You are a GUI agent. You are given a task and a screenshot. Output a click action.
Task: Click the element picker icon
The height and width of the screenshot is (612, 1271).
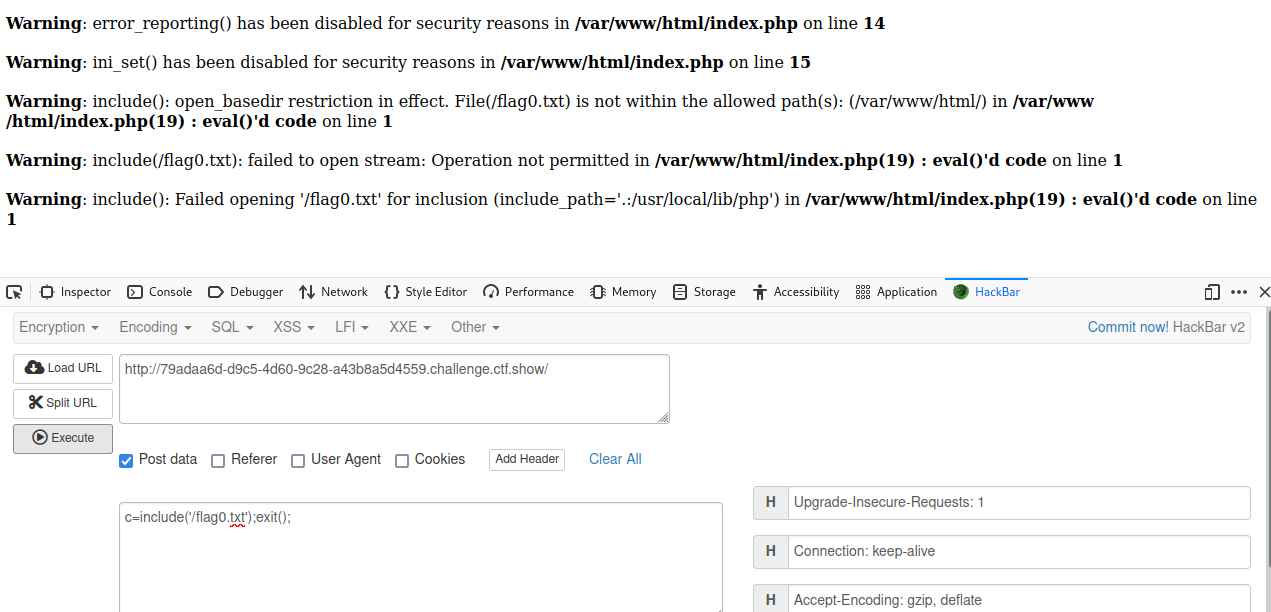pos(14,292)
